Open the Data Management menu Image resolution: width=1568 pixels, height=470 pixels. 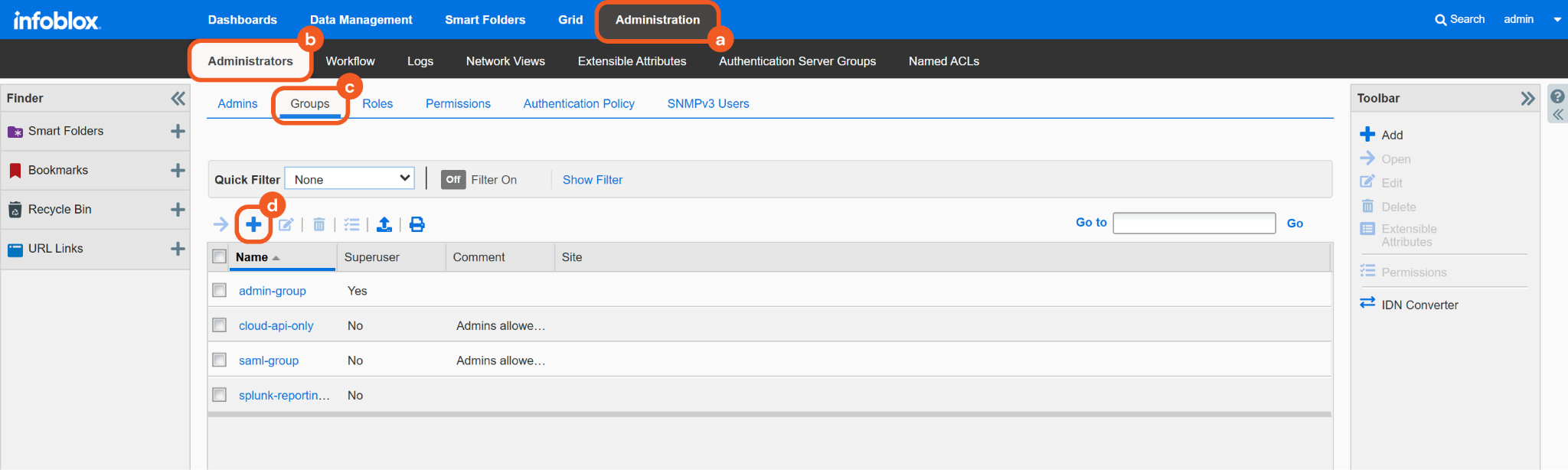point(361,20)
